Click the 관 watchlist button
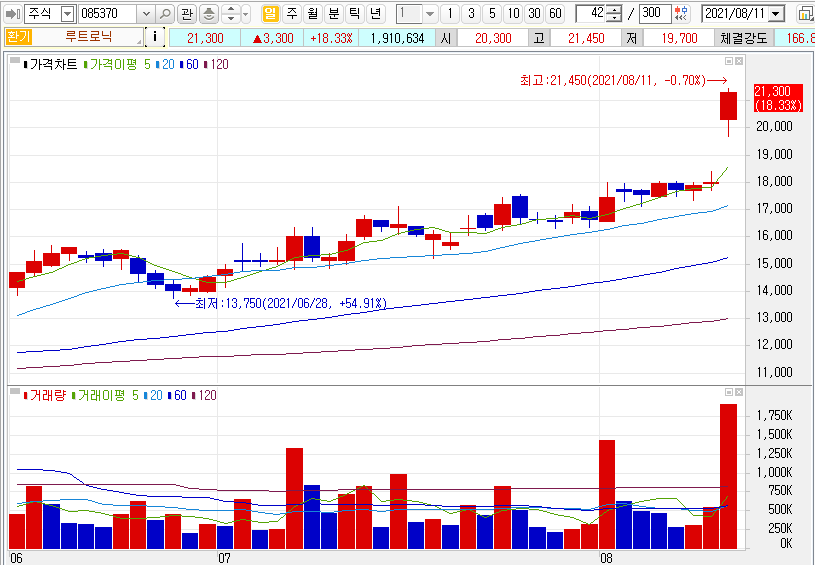Screen dimensions: 815x565 click(x=187, y=14)
